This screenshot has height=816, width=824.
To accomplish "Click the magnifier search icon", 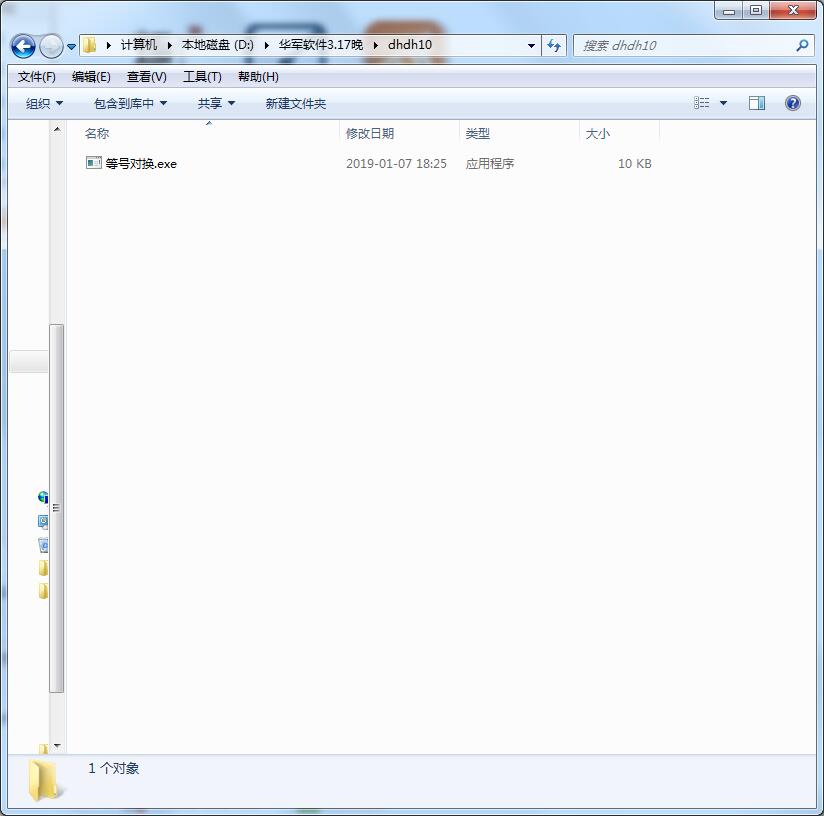I will (x=802, y=46).
